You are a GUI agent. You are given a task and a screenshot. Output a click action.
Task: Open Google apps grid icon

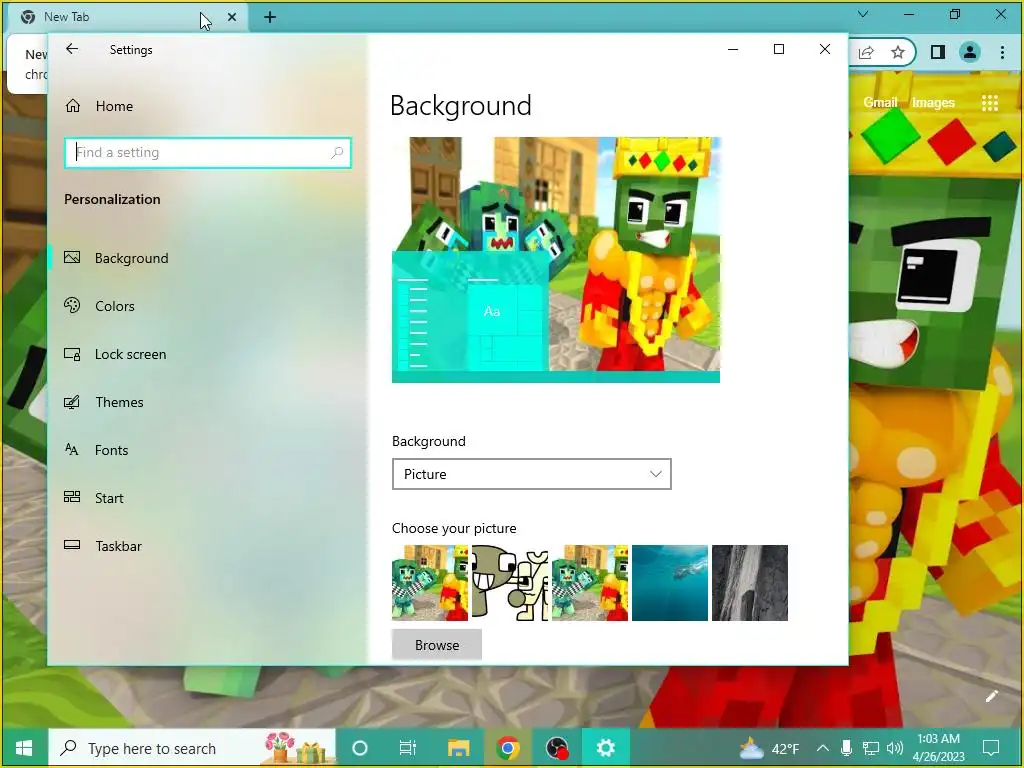point(990,103)
